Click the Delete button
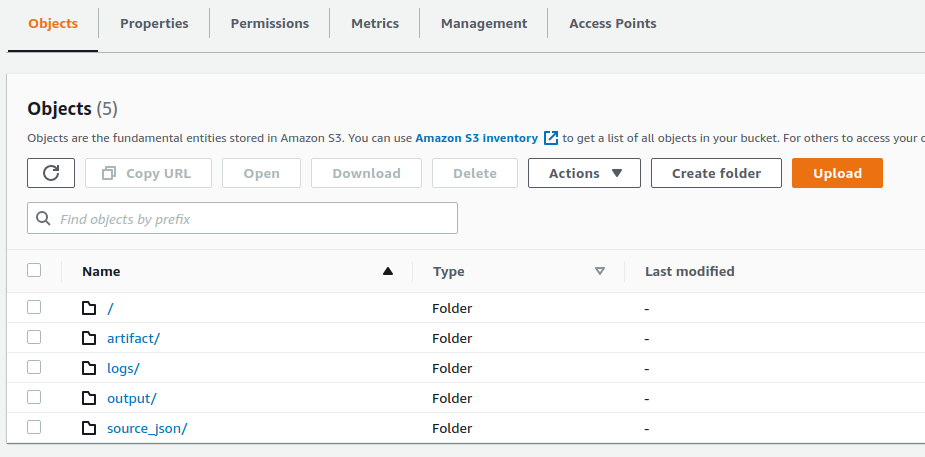 click(x=475, y=173)
